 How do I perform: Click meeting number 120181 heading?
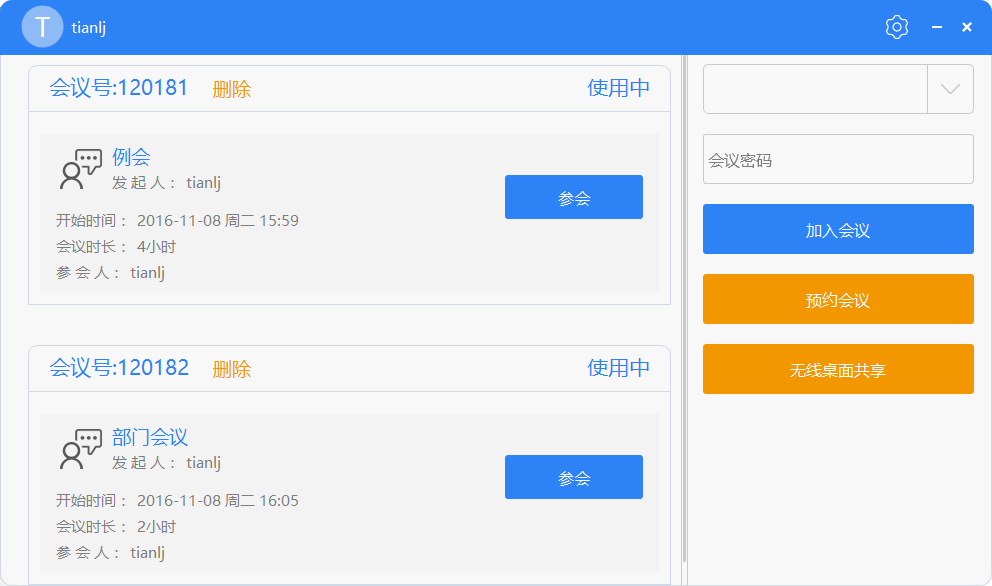pos(117,88)
